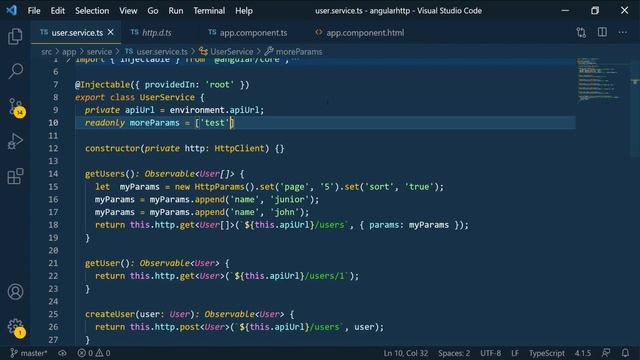The width and height of the screenshot is (640, 360).
Task: Click the Open Changes compare icon
Action: tap(581, 32)
